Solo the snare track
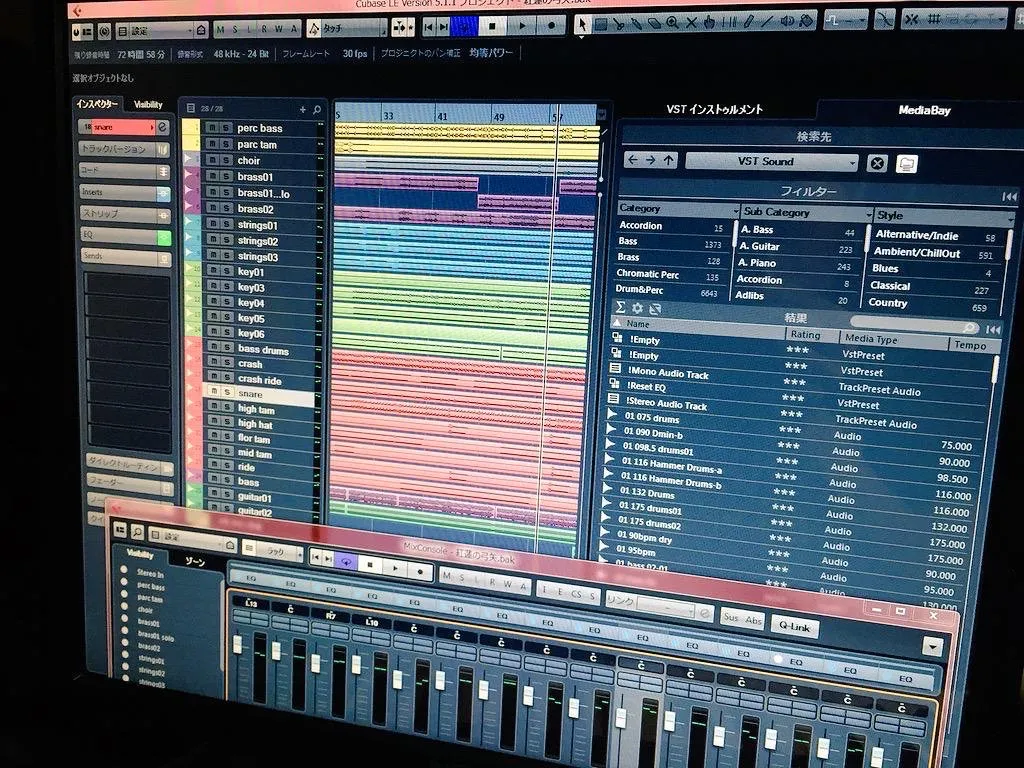Screen dimensions: 1024x768 coord(227,394)
